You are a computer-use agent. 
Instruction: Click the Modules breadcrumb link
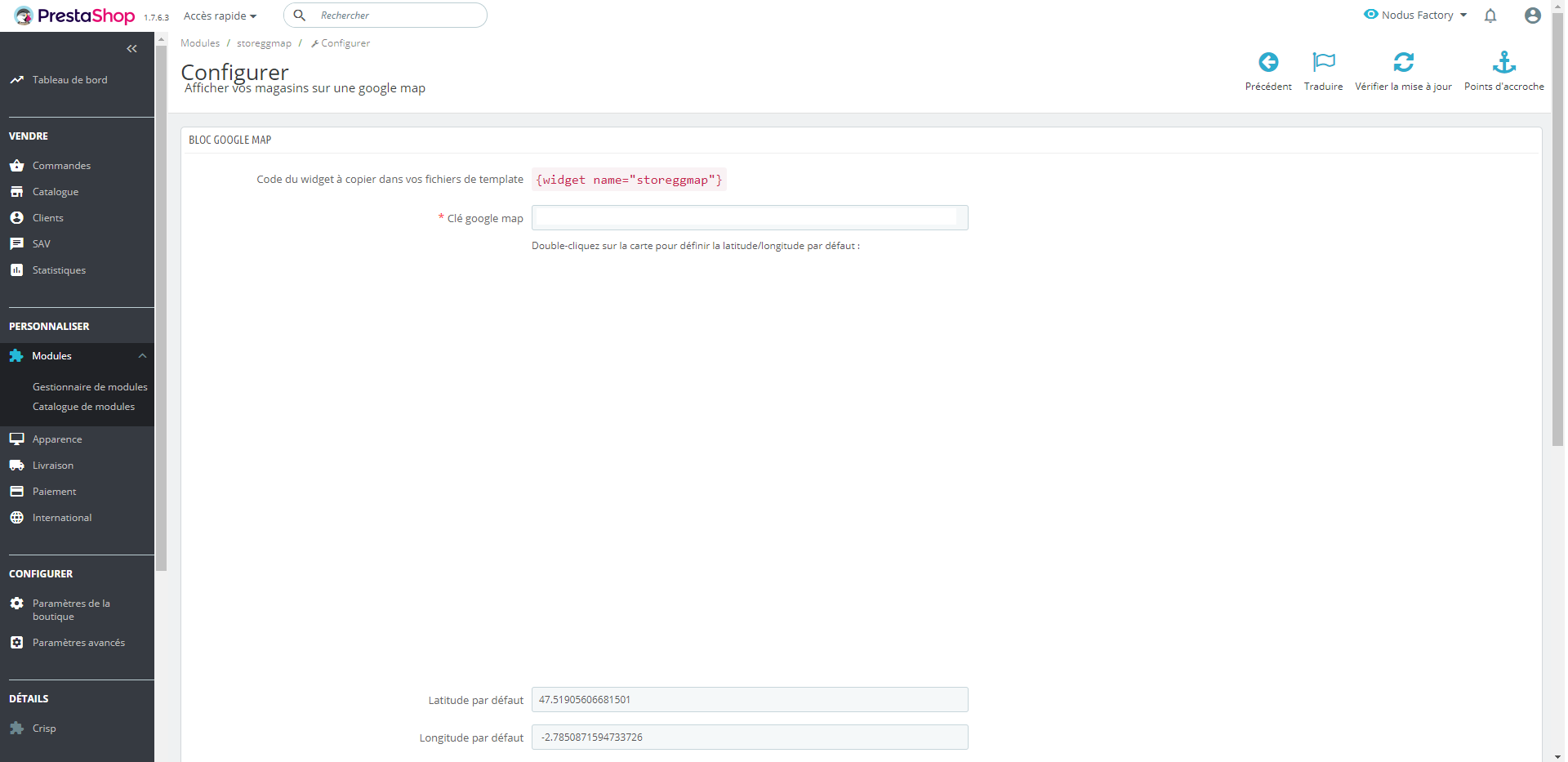[x=200, y=43]
